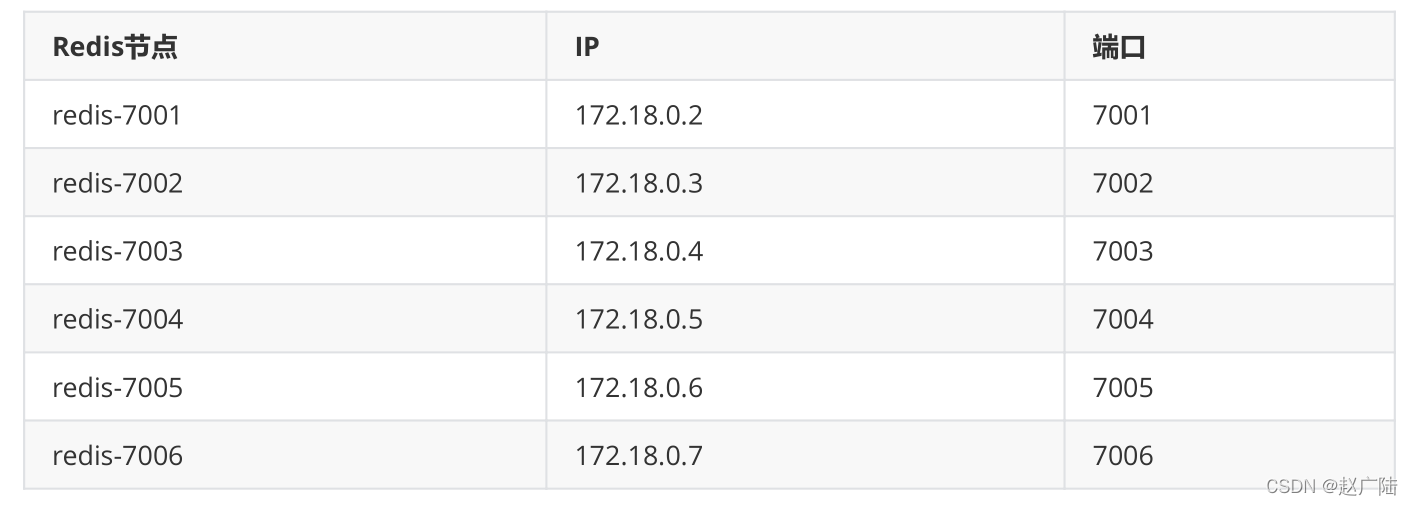Click port value 7004 in 端口 column
The width and height of the screenshot is (1413, 505).
(1122, 319)
